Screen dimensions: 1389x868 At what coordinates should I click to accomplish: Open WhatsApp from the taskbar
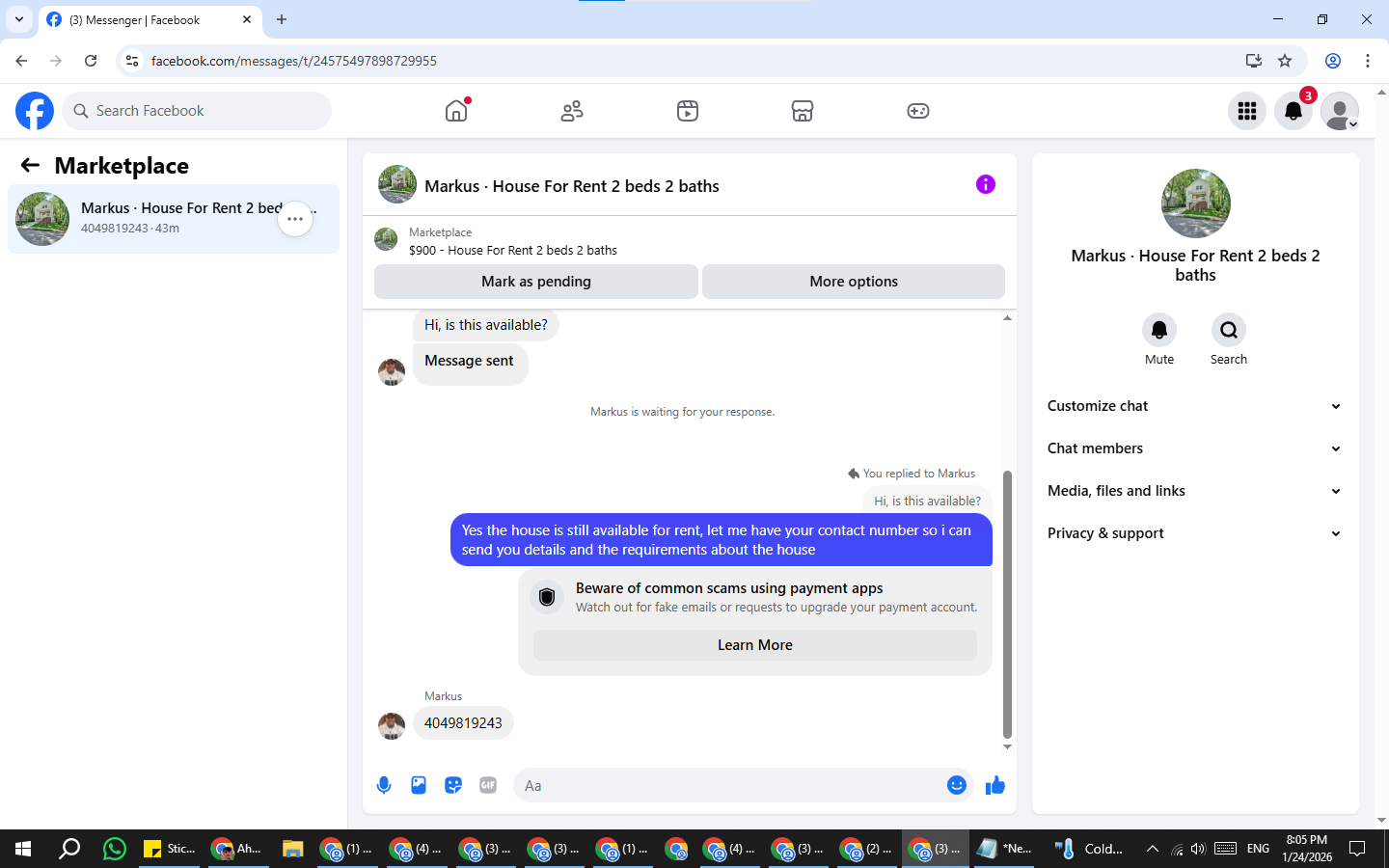[x=115, y=849]
